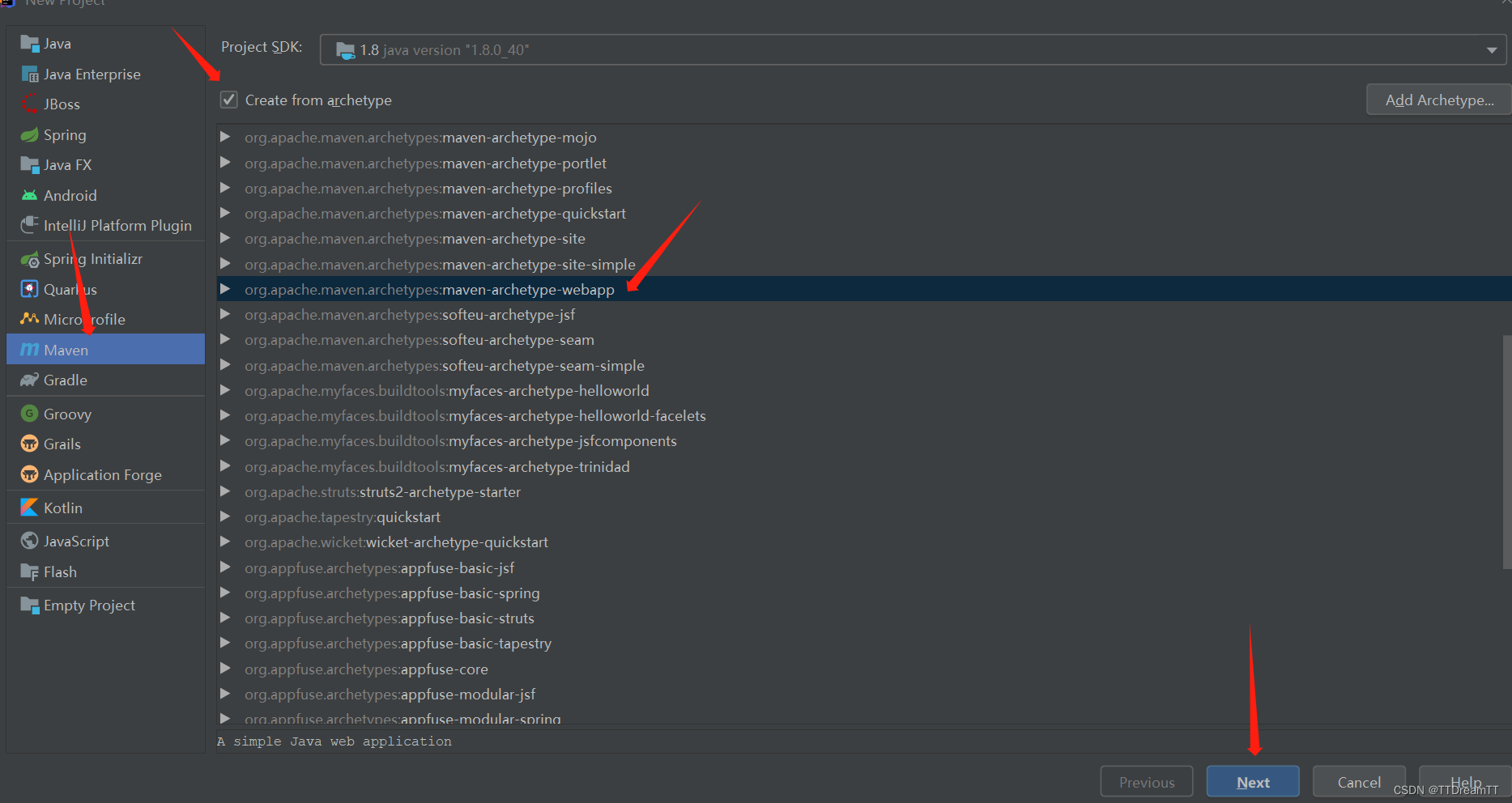Image resolution: width=1512 pixels, height=803 pixels.
Task: Click the Grails icon
Action: coord(30,444)
